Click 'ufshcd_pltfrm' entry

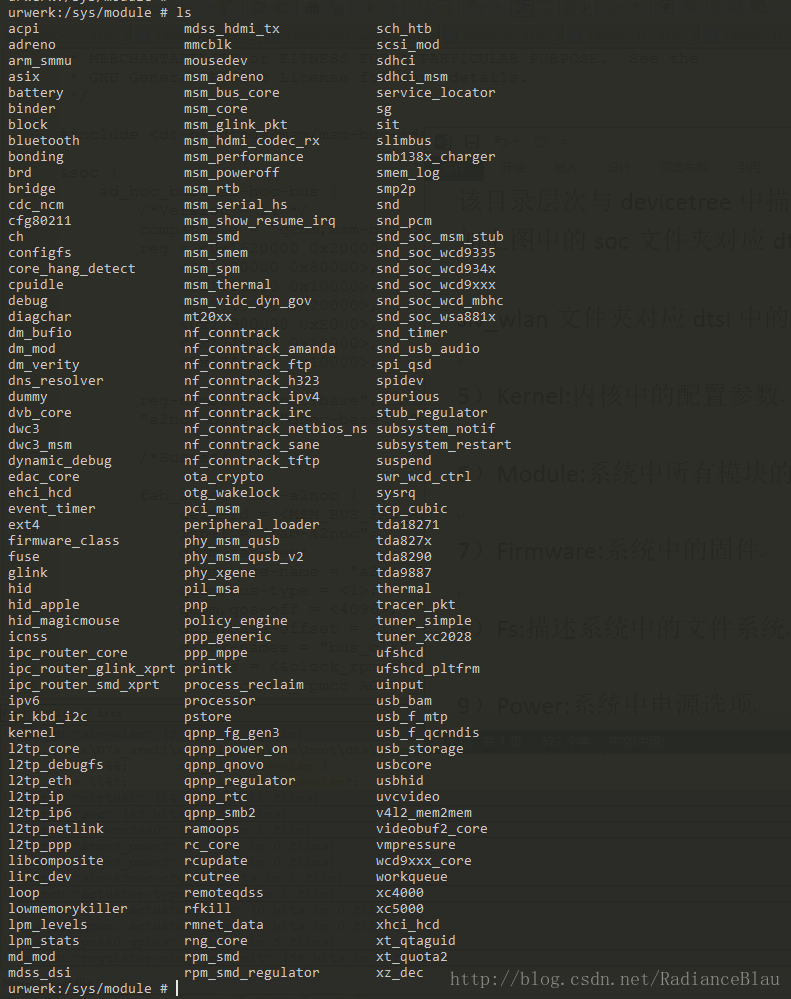click(428, 668)
